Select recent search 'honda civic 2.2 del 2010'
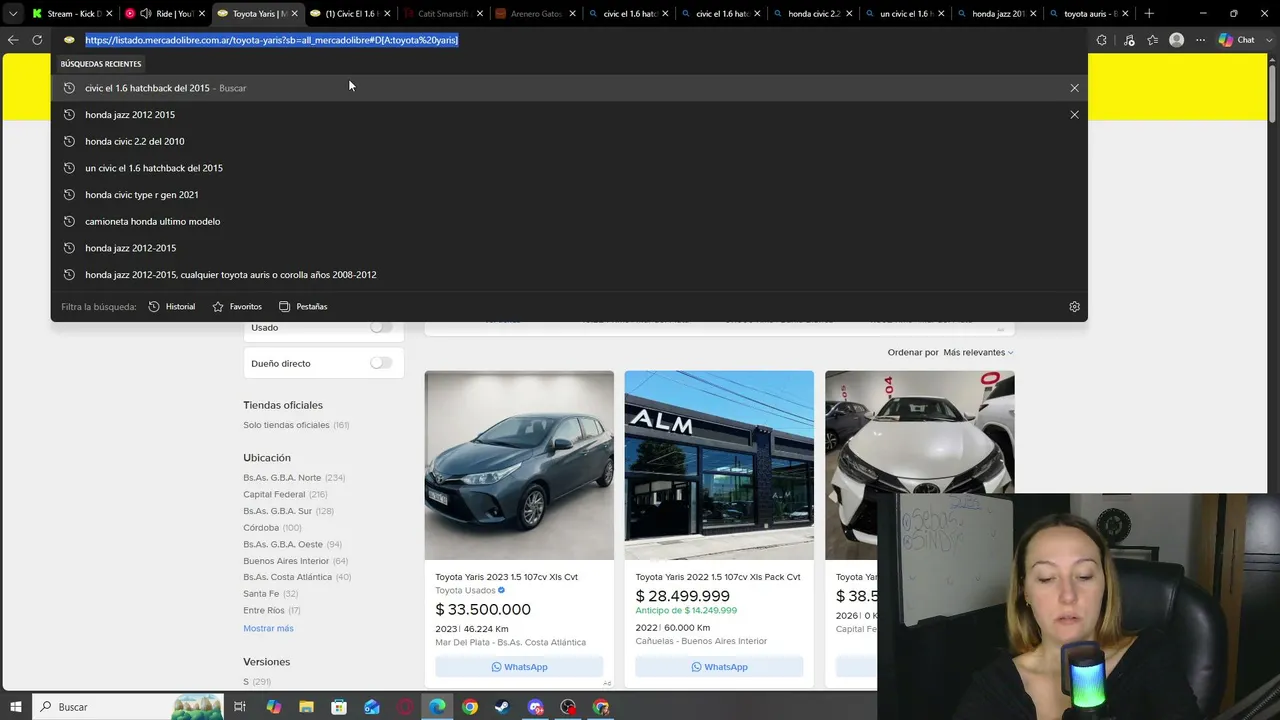Viewport: 1280px width, 720px height. 569,141
